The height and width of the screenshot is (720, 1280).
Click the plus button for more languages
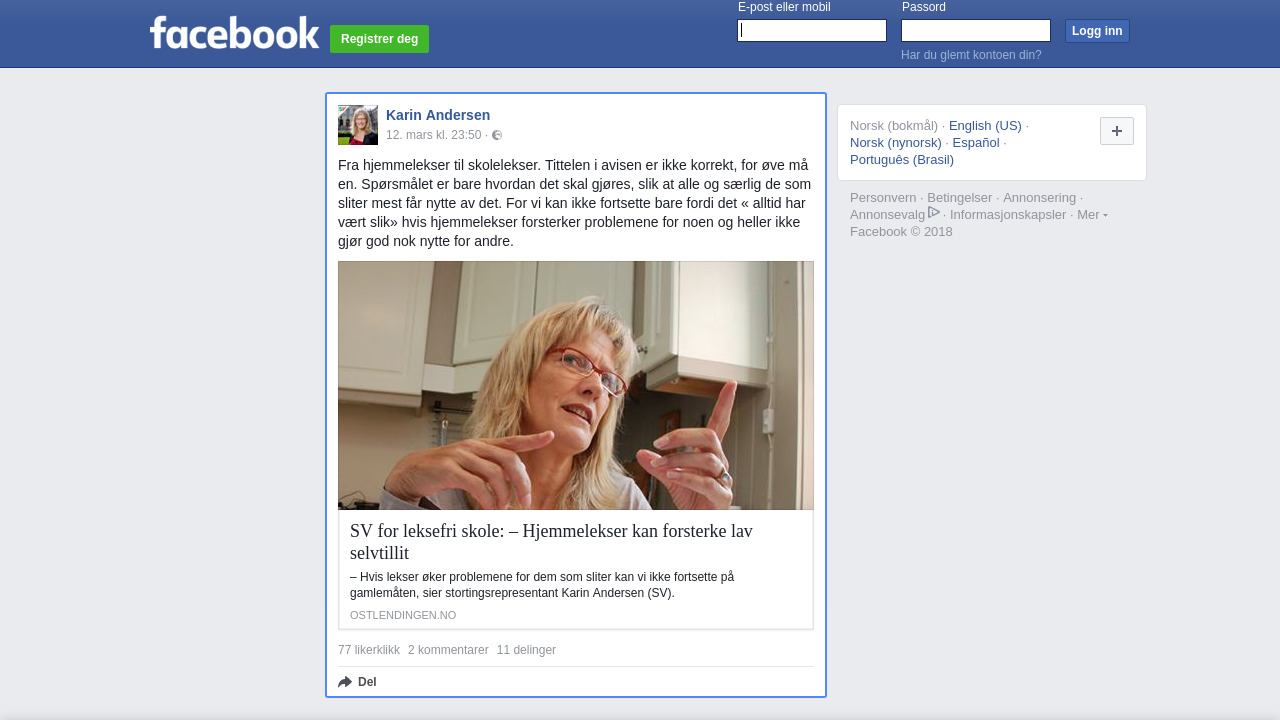point(1117,131)
